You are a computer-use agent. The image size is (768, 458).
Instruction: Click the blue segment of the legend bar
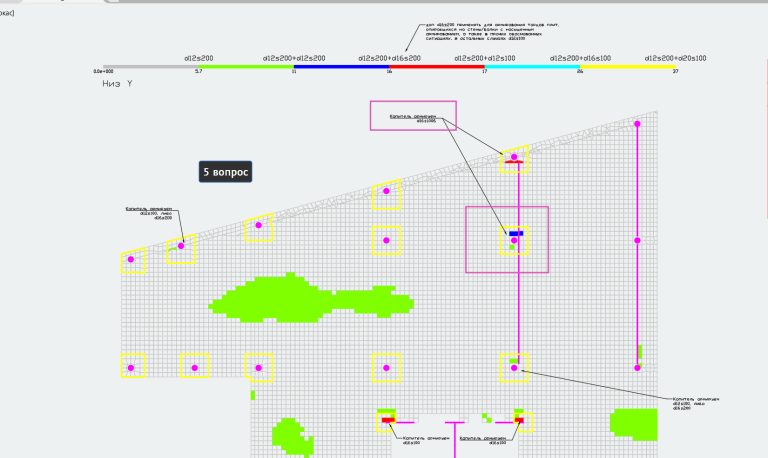(341, 67)
